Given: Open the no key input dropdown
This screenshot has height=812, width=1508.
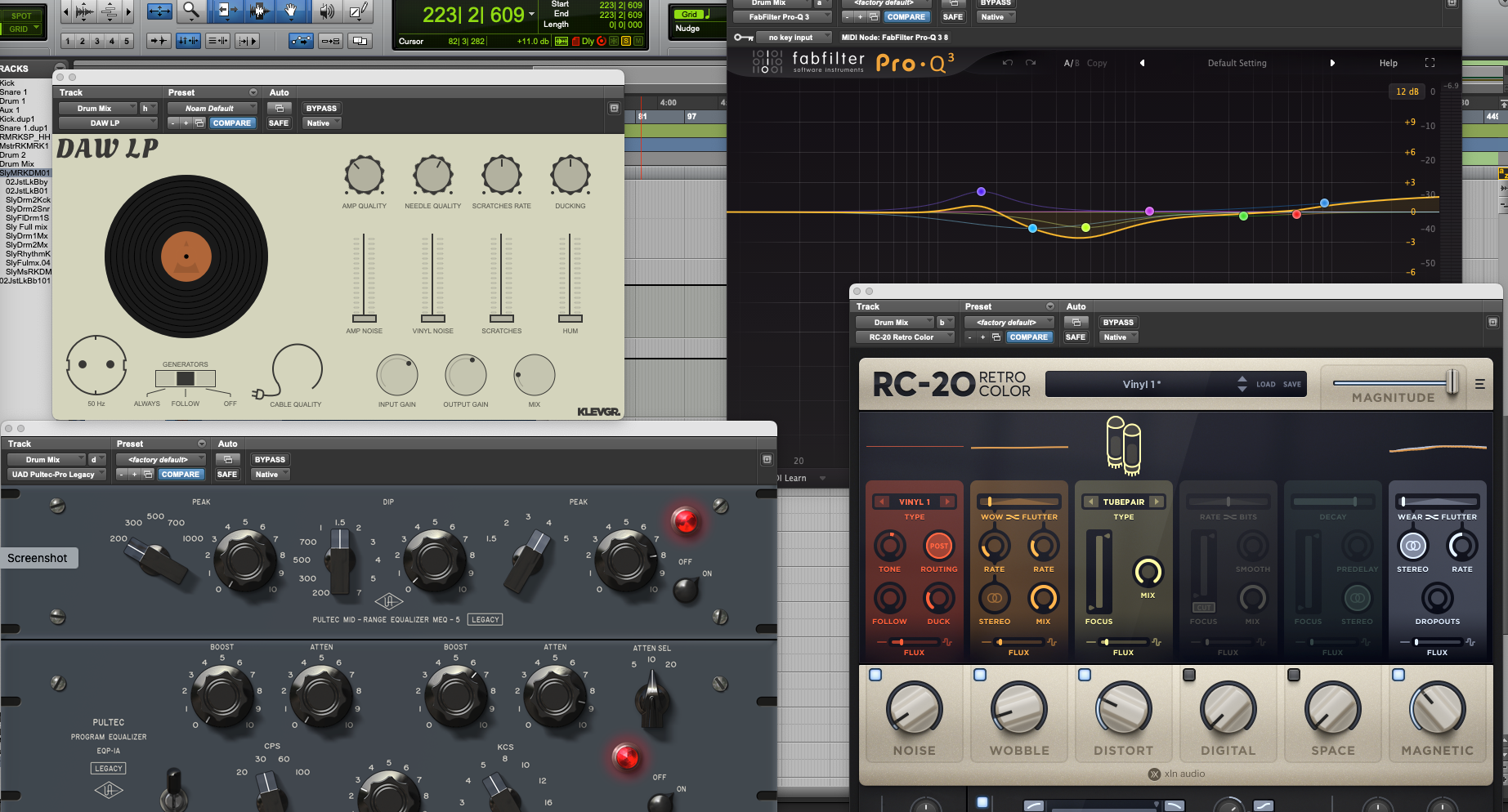Looking at the screenshot, I should 792,37.
